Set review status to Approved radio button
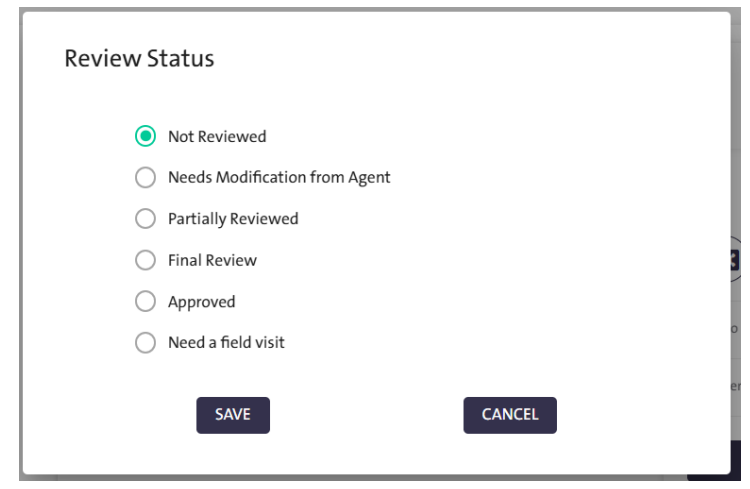The image size is (750, 489). [x=145, y=301]
